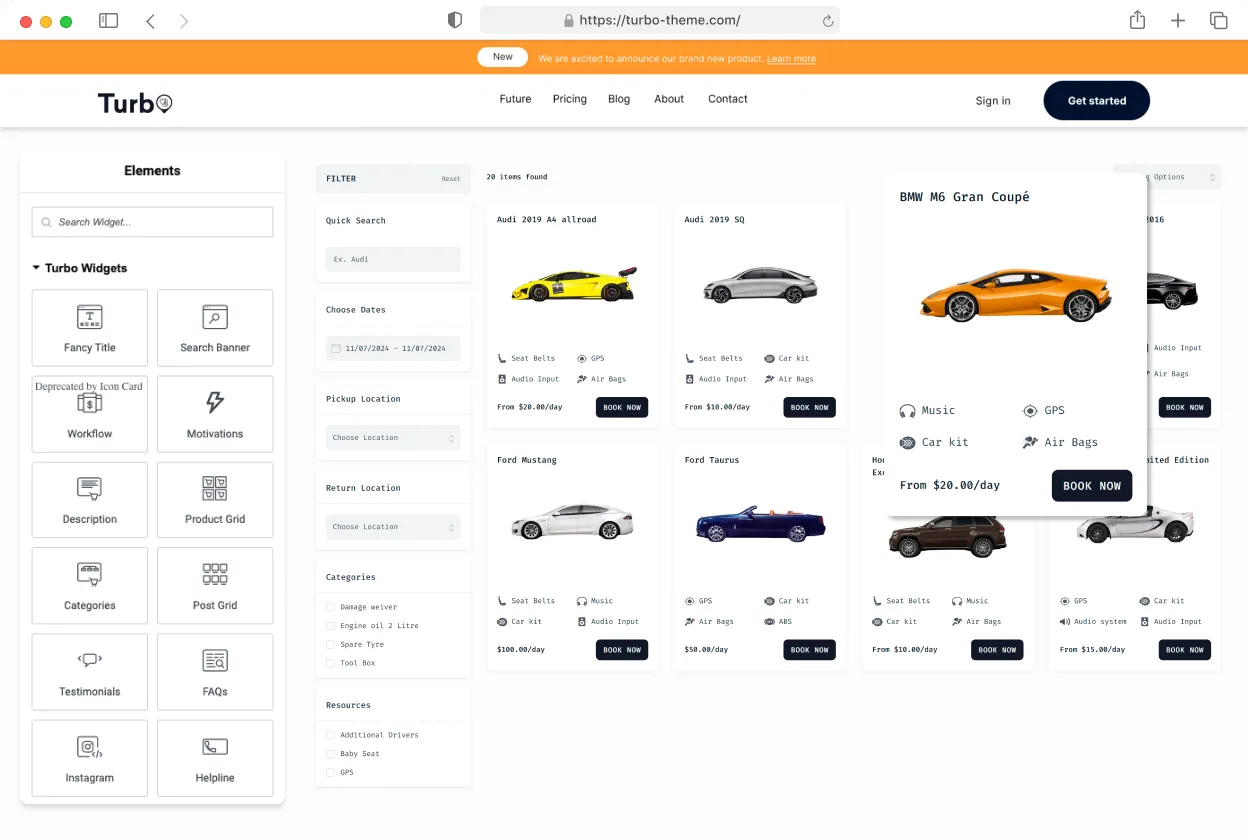Screen dimensions: 1248x840
Task: Select the Search Banner widget
Action: click(x=215, y=328)
